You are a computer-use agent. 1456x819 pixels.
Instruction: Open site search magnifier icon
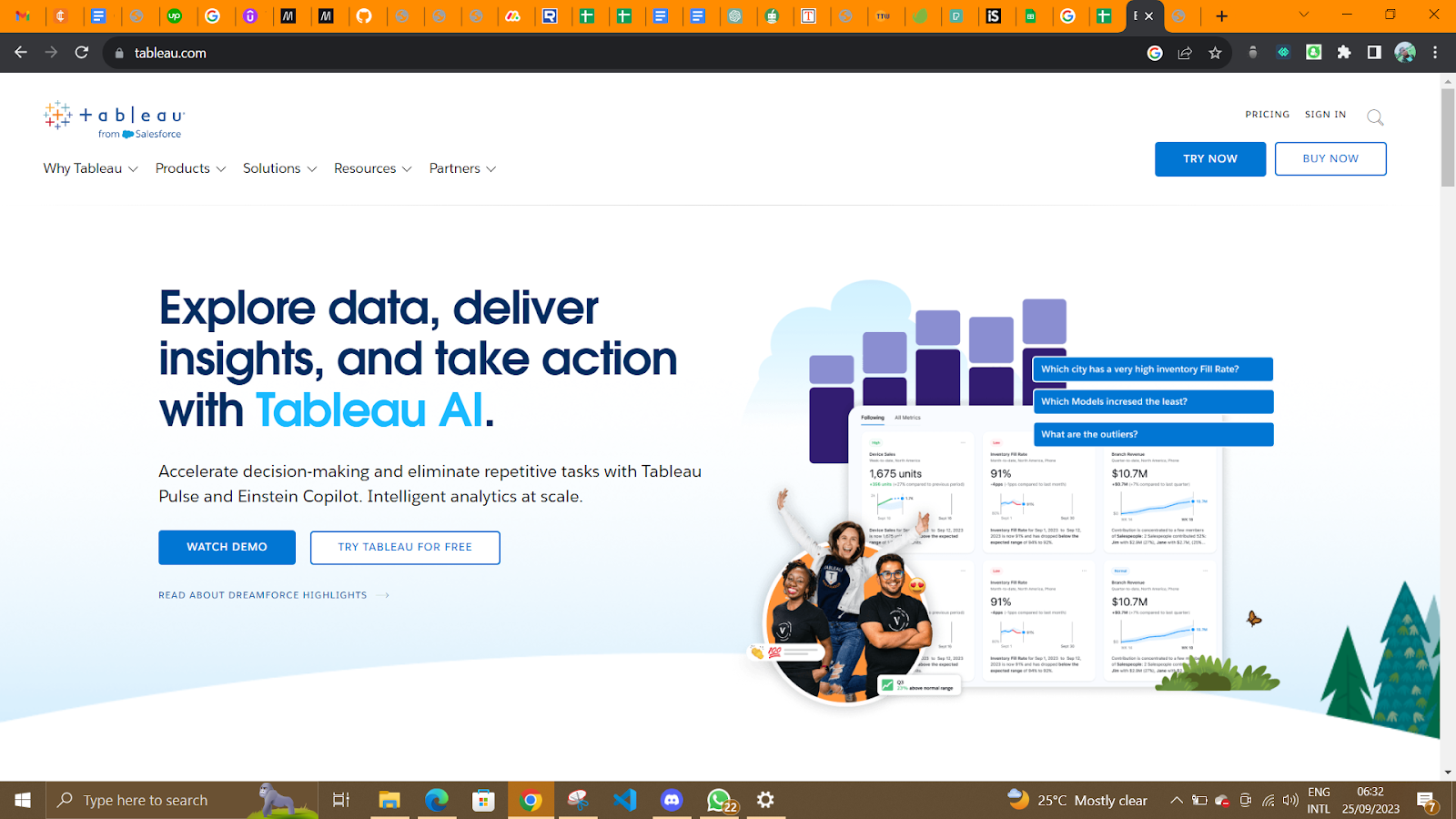tap(1375, 116)
